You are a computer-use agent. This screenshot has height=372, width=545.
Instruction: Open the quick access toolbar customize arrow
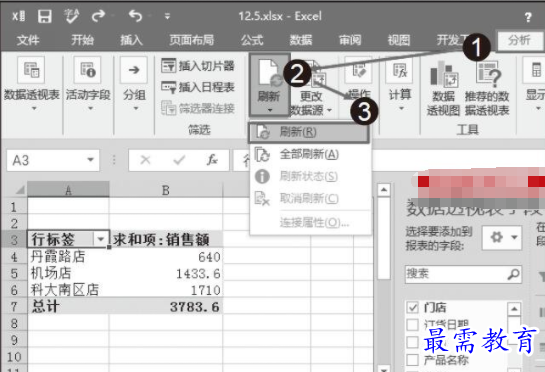click(167, 16)
